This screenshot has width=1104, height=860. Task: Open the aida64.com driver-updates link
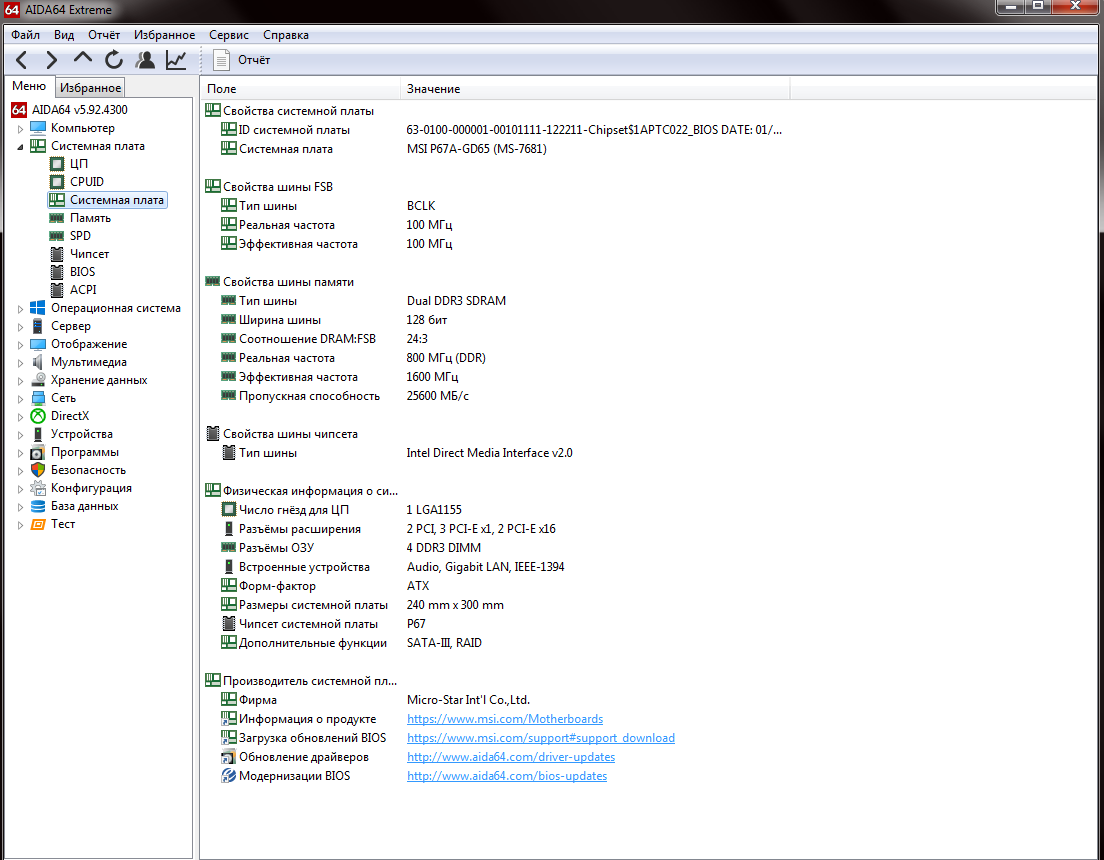pos(510,757)
